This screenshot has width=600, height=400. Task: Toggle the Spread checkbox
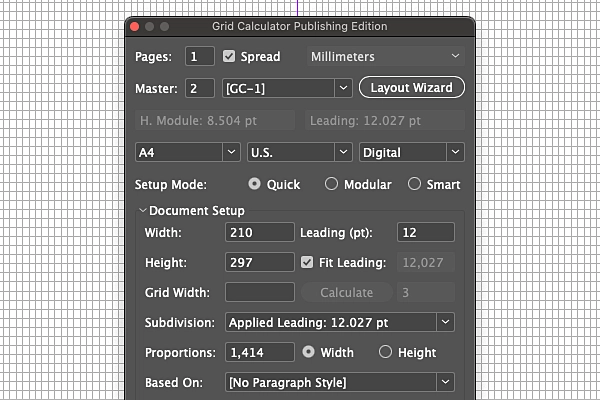229,56
